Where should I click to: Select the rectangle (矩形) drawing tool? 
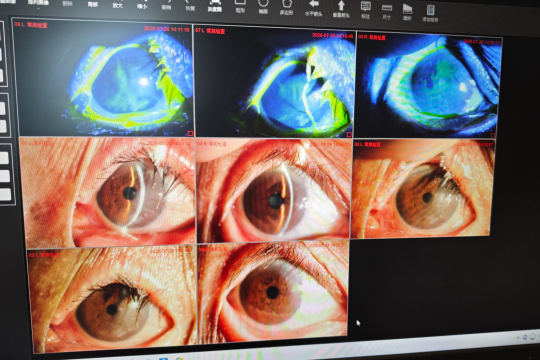(x=240, y=6)
